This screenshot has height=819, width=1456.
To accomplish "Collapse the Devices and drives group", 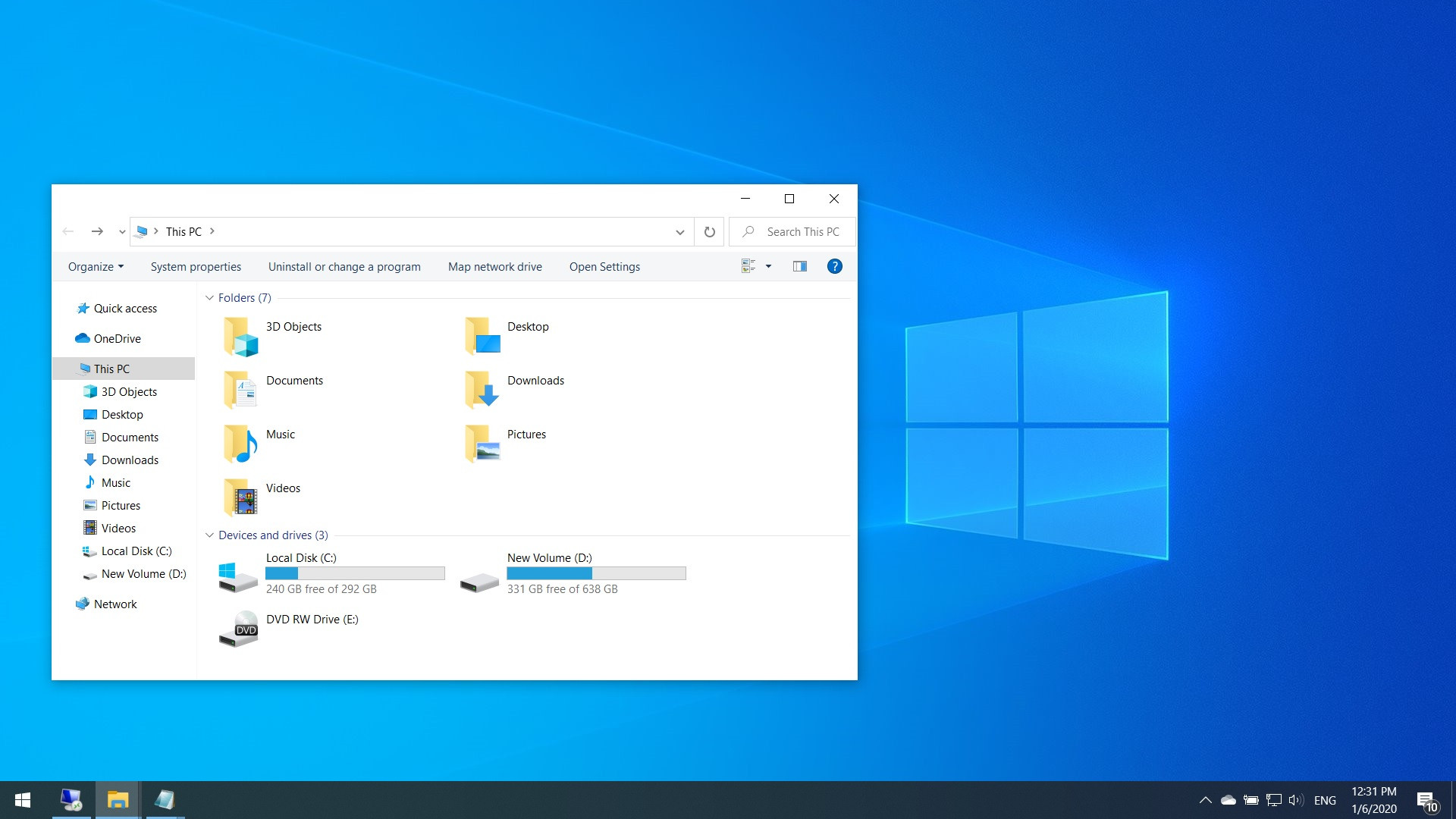I will coord(209,535).
